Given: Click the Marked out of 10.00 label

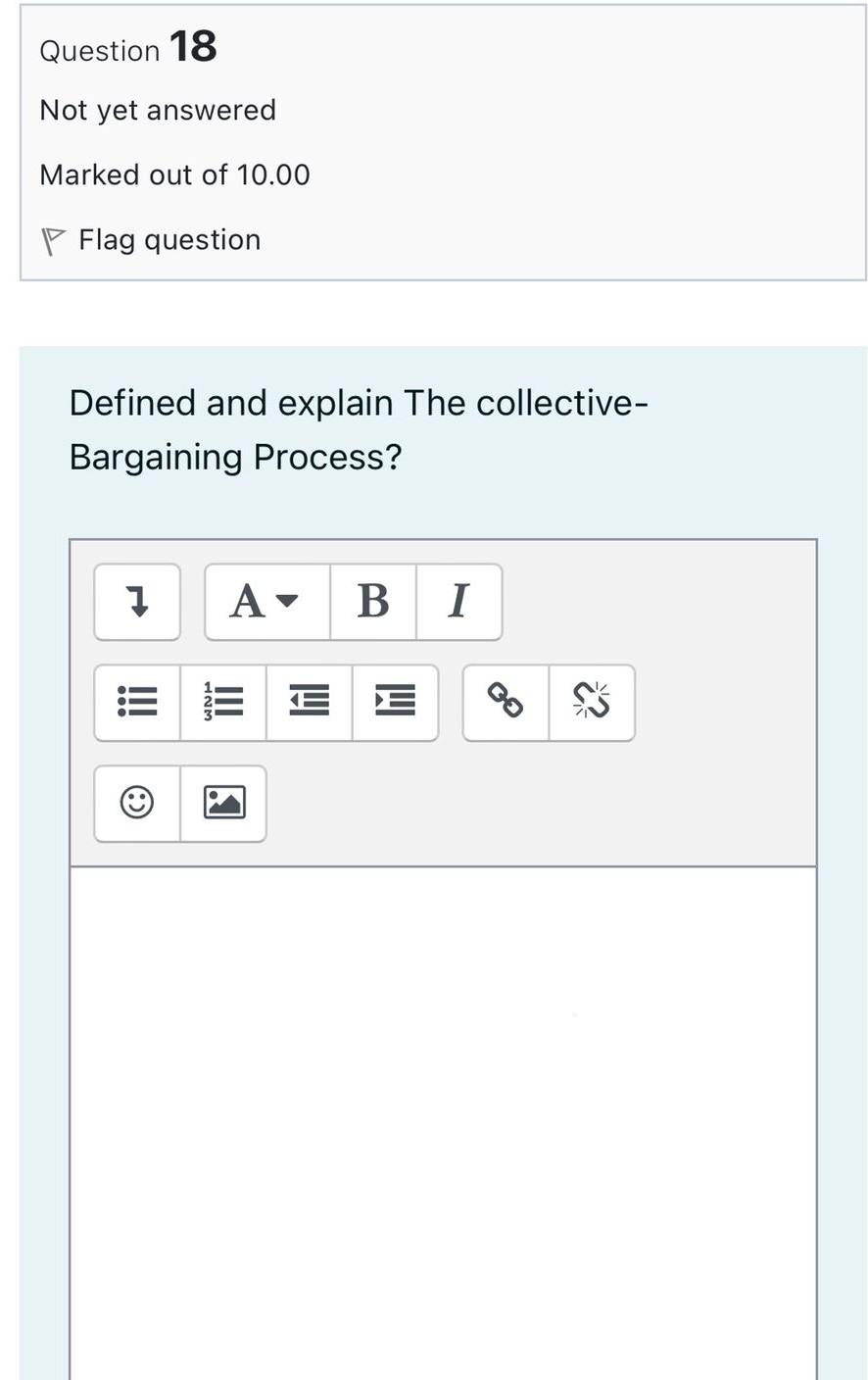Looking at the screenshot, I should pos(174,174).
